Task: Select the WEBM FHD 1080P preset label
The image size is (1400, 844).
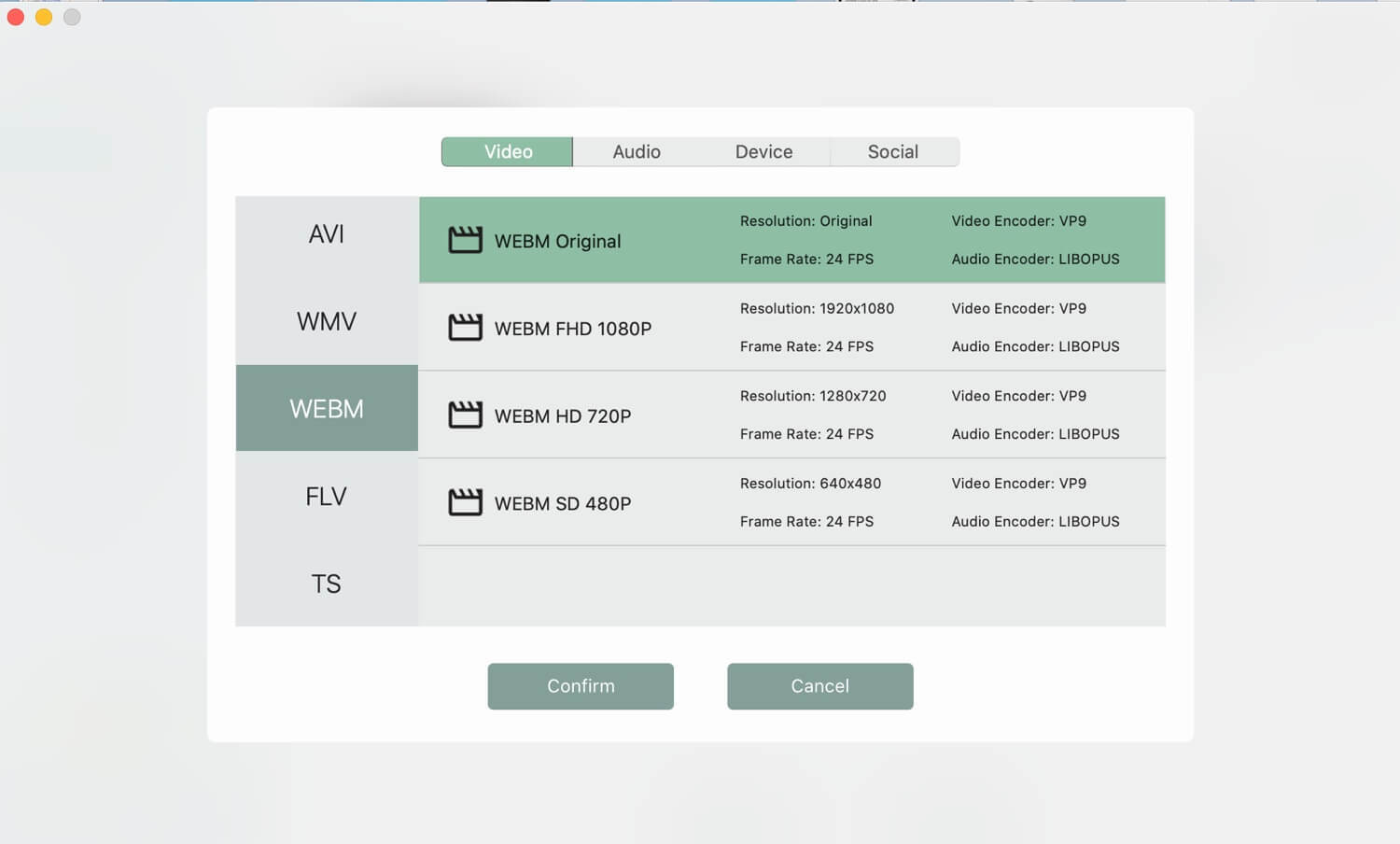Action: (573, 329)
